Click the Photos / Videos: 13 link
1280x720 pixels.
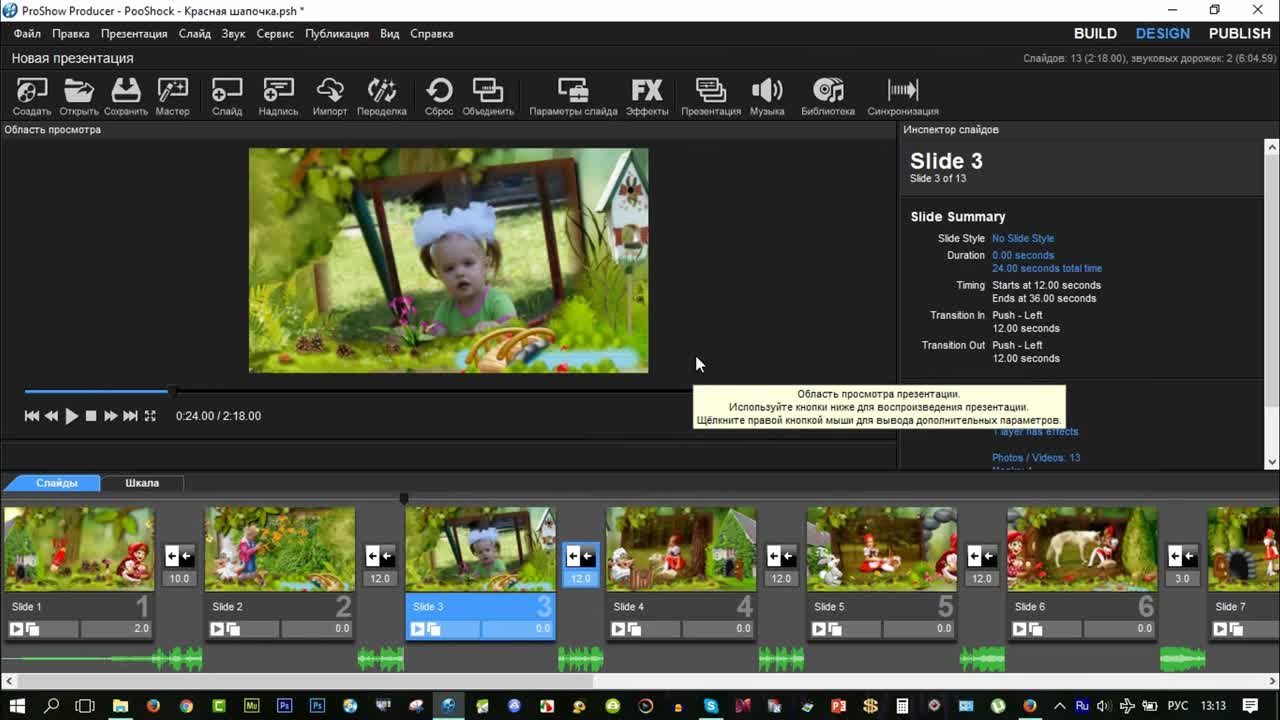pos(1036,458)
